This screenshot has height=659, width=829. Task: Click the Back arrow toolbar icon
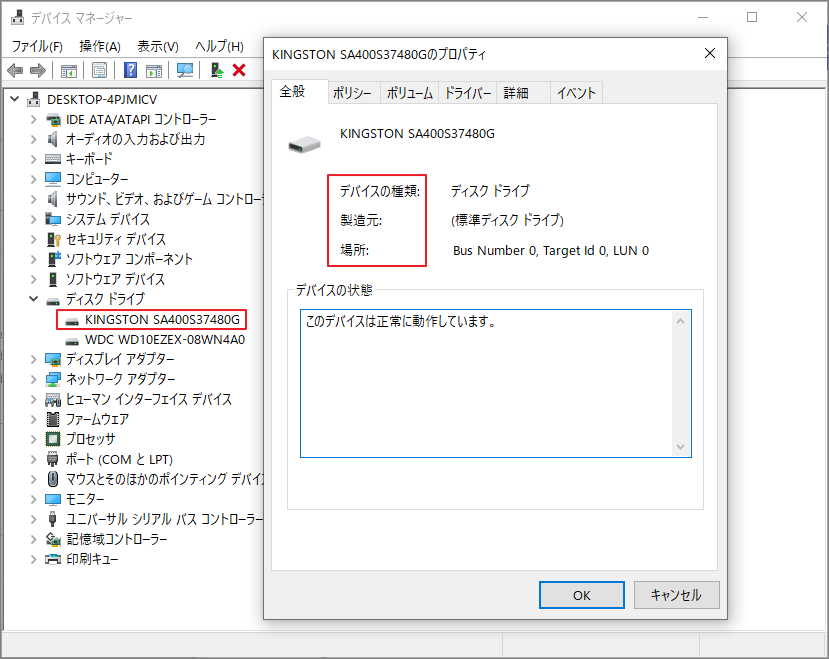point(15,70)
